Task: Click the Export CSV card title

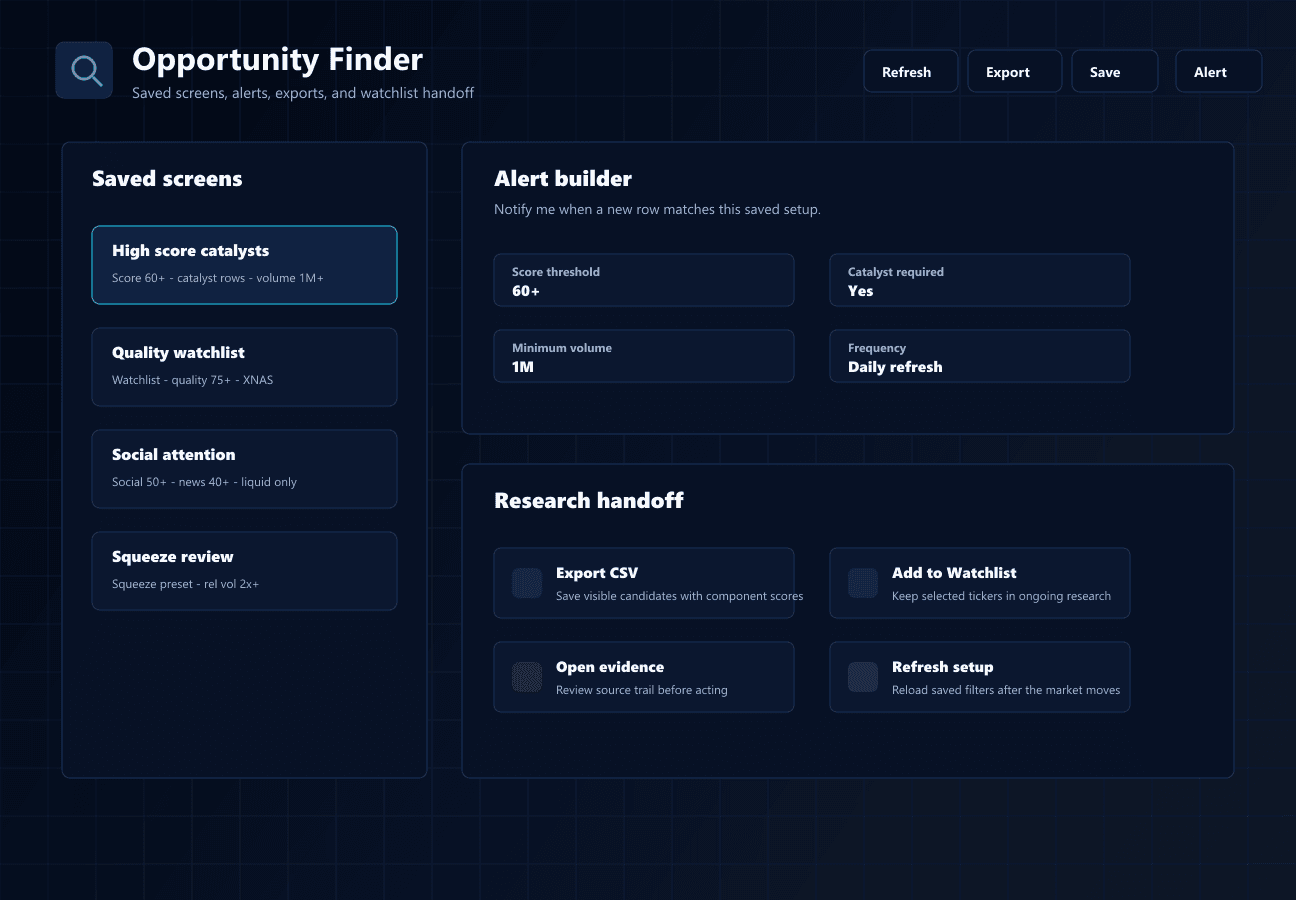Action: click(x=597, y=573)
